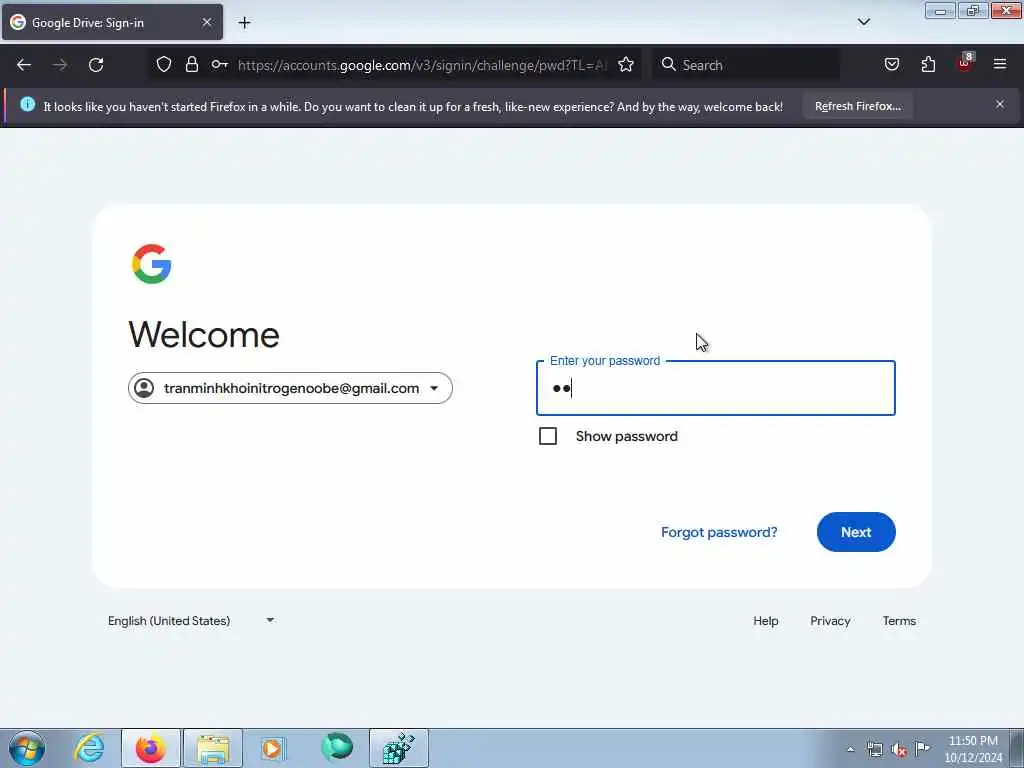Go back to the previous page
1024x768 pixels.
click(x=24, y=65)
